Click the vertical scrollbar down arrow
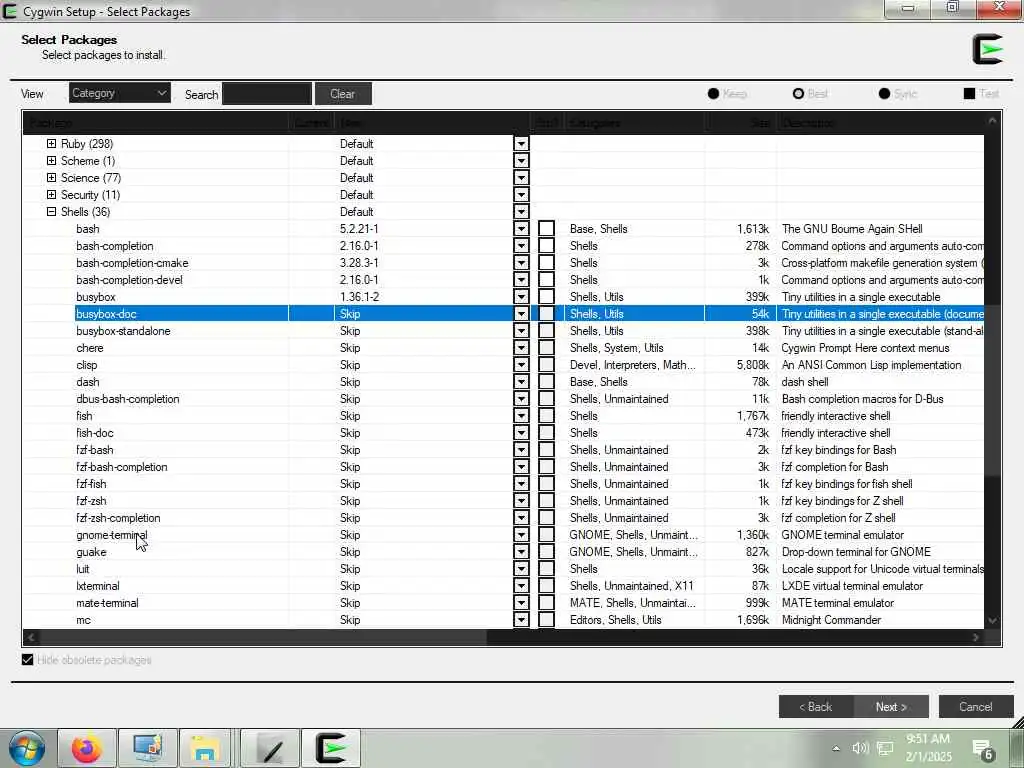Image resolution: width=1024 pixels, height=768 pixels. [993, 620]
